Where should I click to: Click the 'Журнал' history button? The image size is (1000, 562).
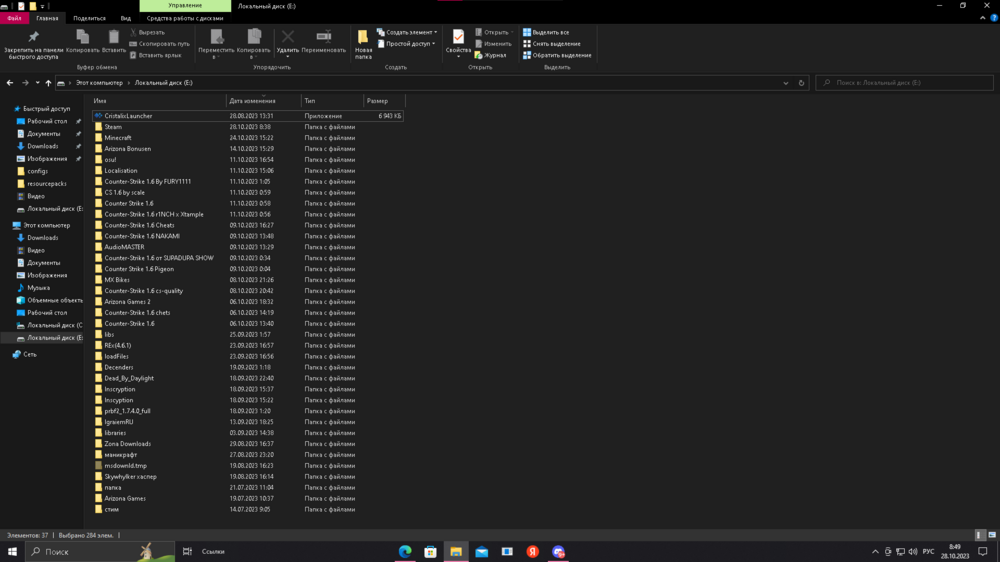click(490, 55)
